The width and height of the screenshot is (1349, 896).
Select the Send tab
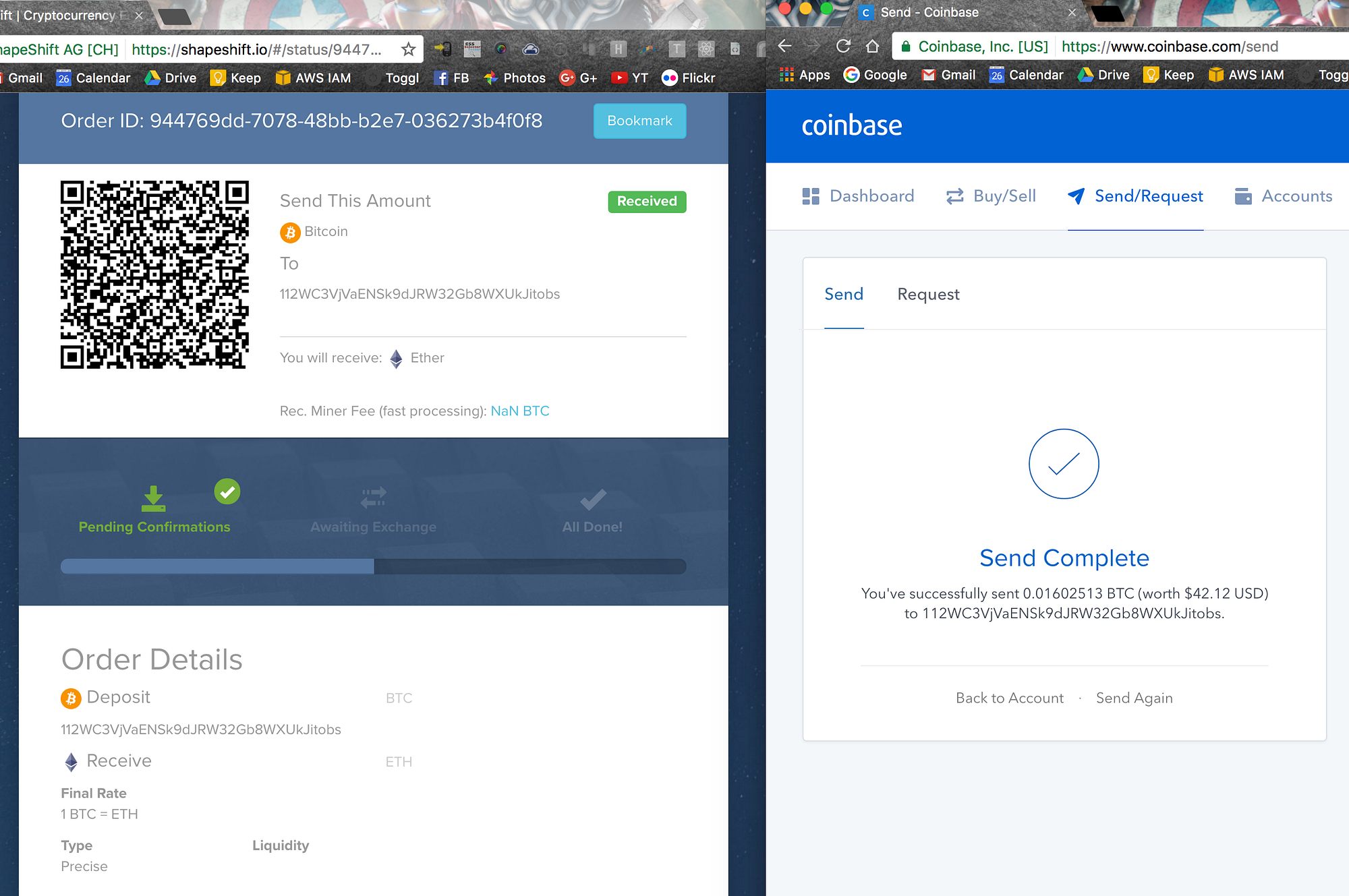(843, 295)
